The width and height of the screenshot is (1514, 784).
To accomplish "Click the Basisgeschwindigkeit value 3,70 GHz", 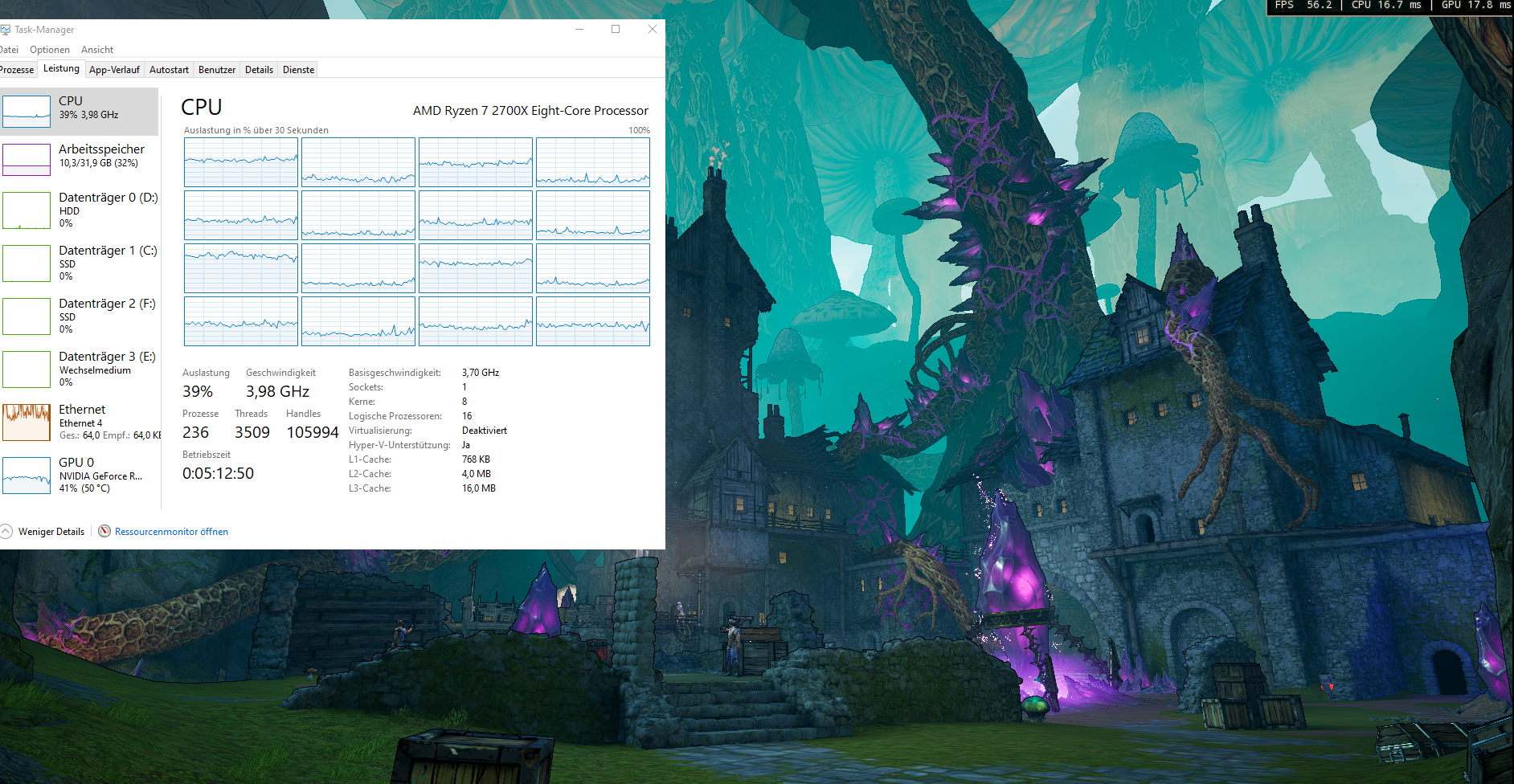I will tap(481, 373).
